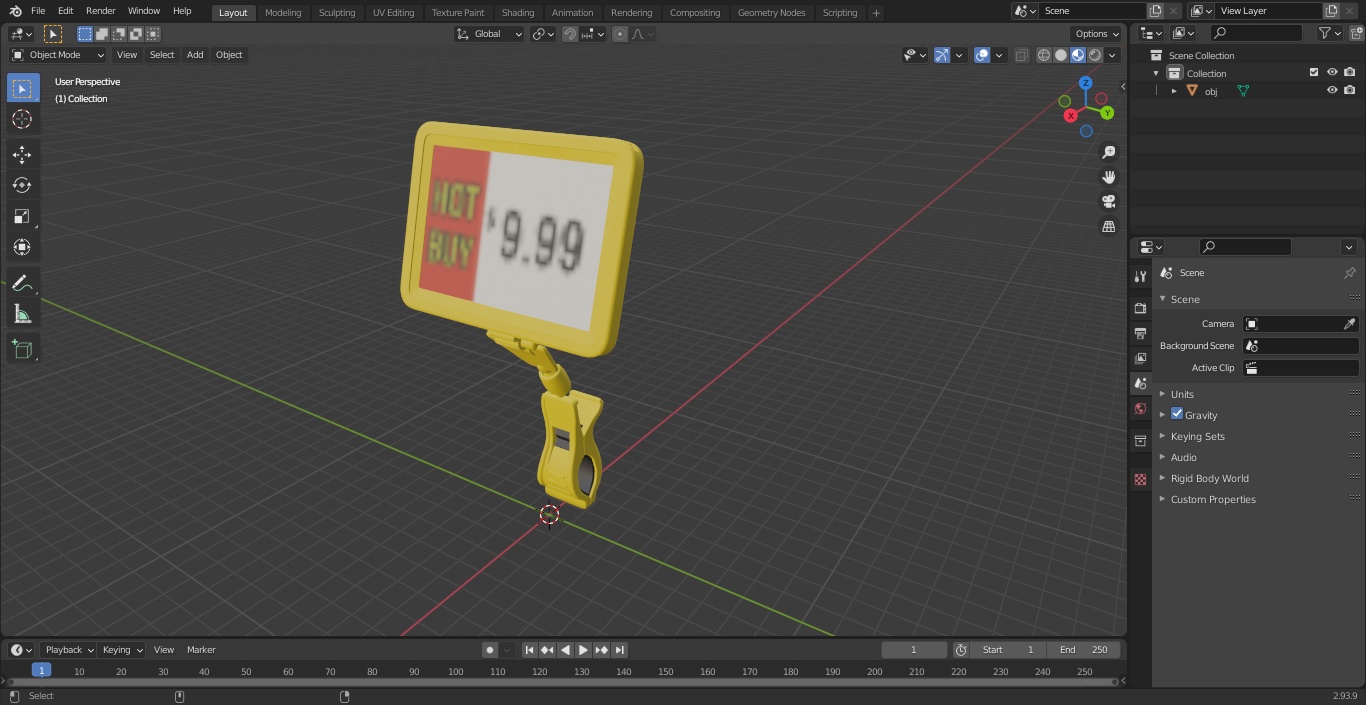Switch to wireframe viewport shading
This screenshot has width=1366, height=705.
pyautogui.click(x=1044, y=55)
